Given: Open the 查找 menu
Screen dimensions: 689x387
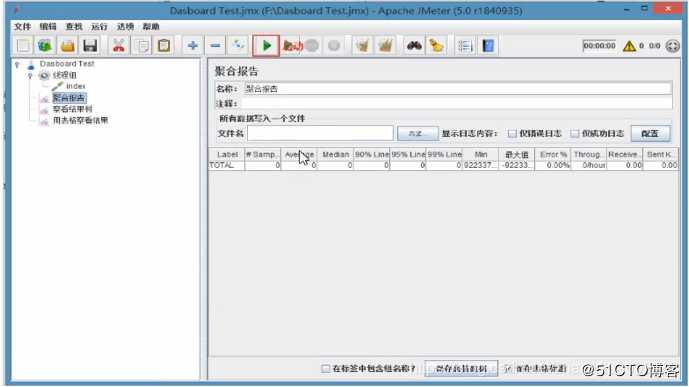Looking at the screenshot, I should 74,27.
